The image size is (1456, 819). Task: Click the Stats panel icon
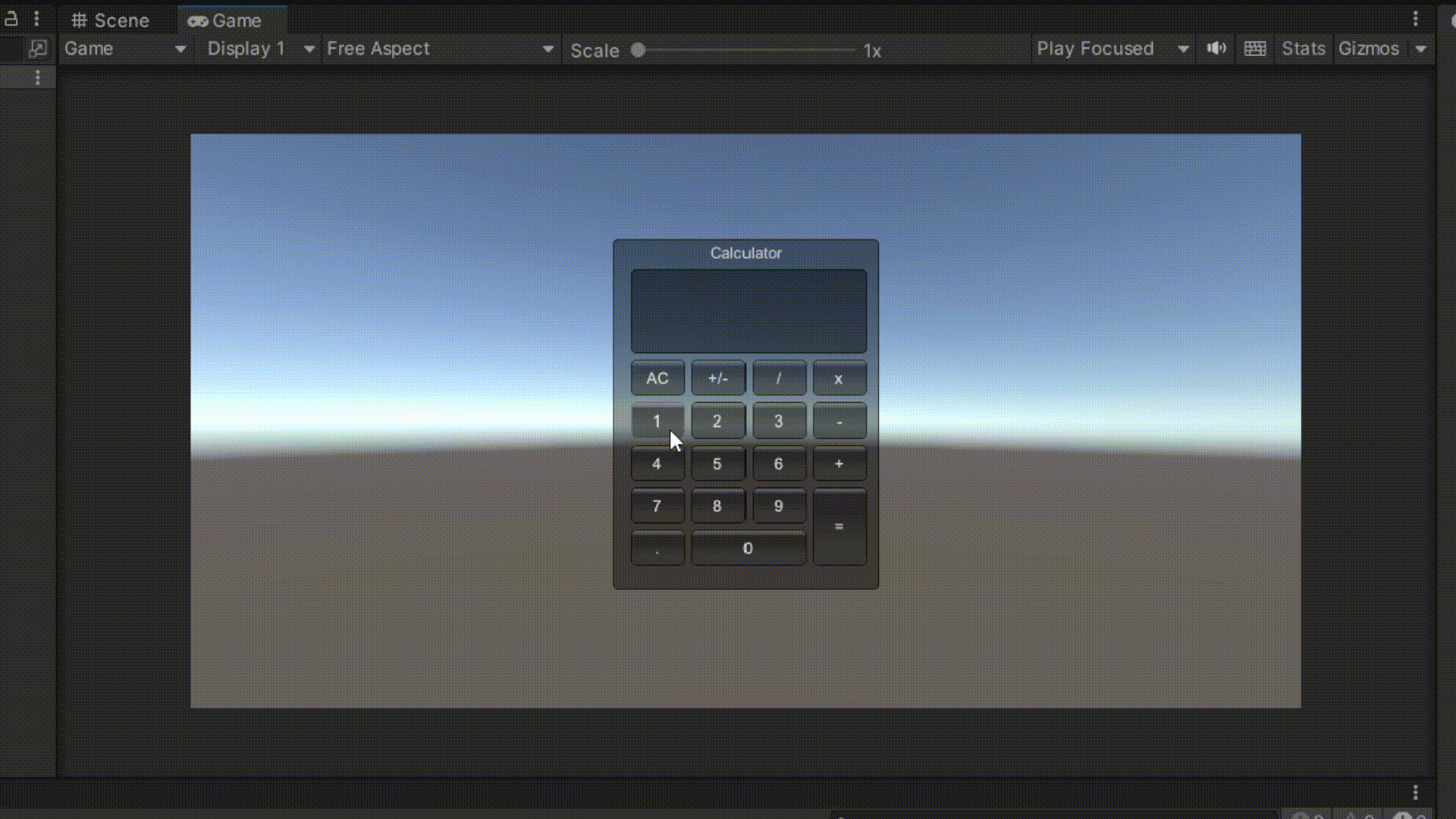1303,48
